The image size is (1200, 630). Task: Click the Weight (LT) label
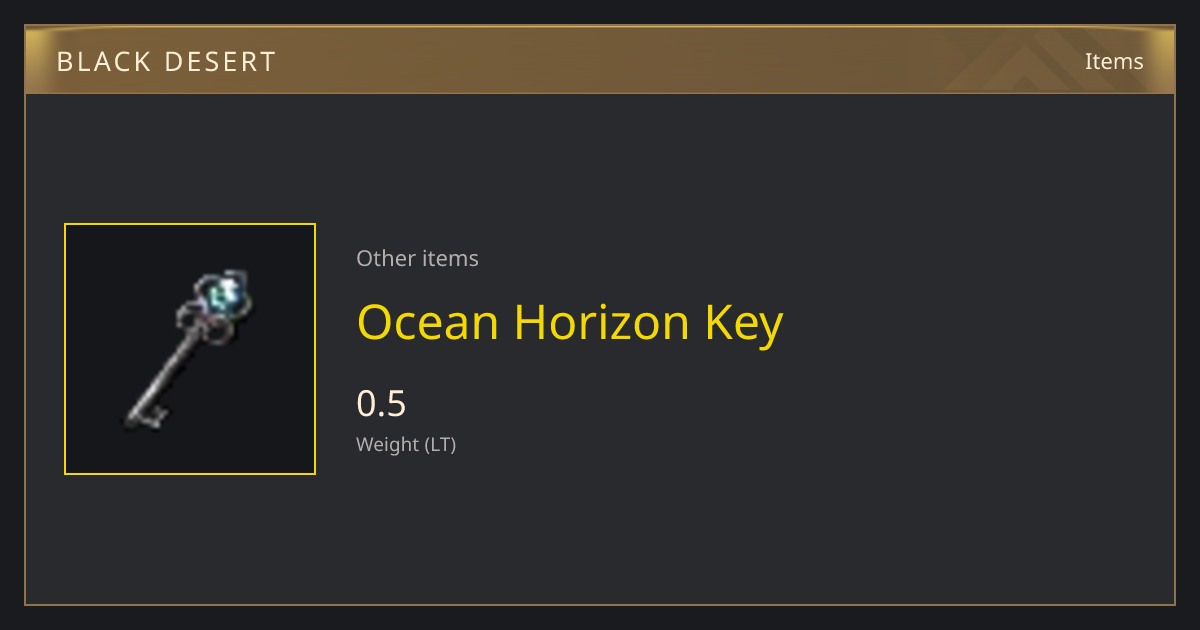(x=406, y=445)
